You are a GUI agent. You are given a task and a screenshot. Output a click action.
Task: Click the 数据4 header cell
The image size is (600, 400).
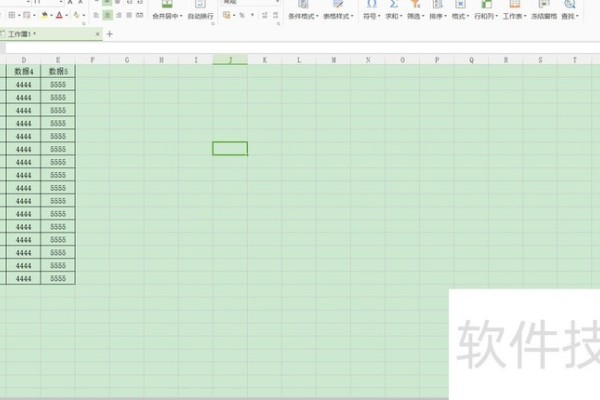(24, 72)
